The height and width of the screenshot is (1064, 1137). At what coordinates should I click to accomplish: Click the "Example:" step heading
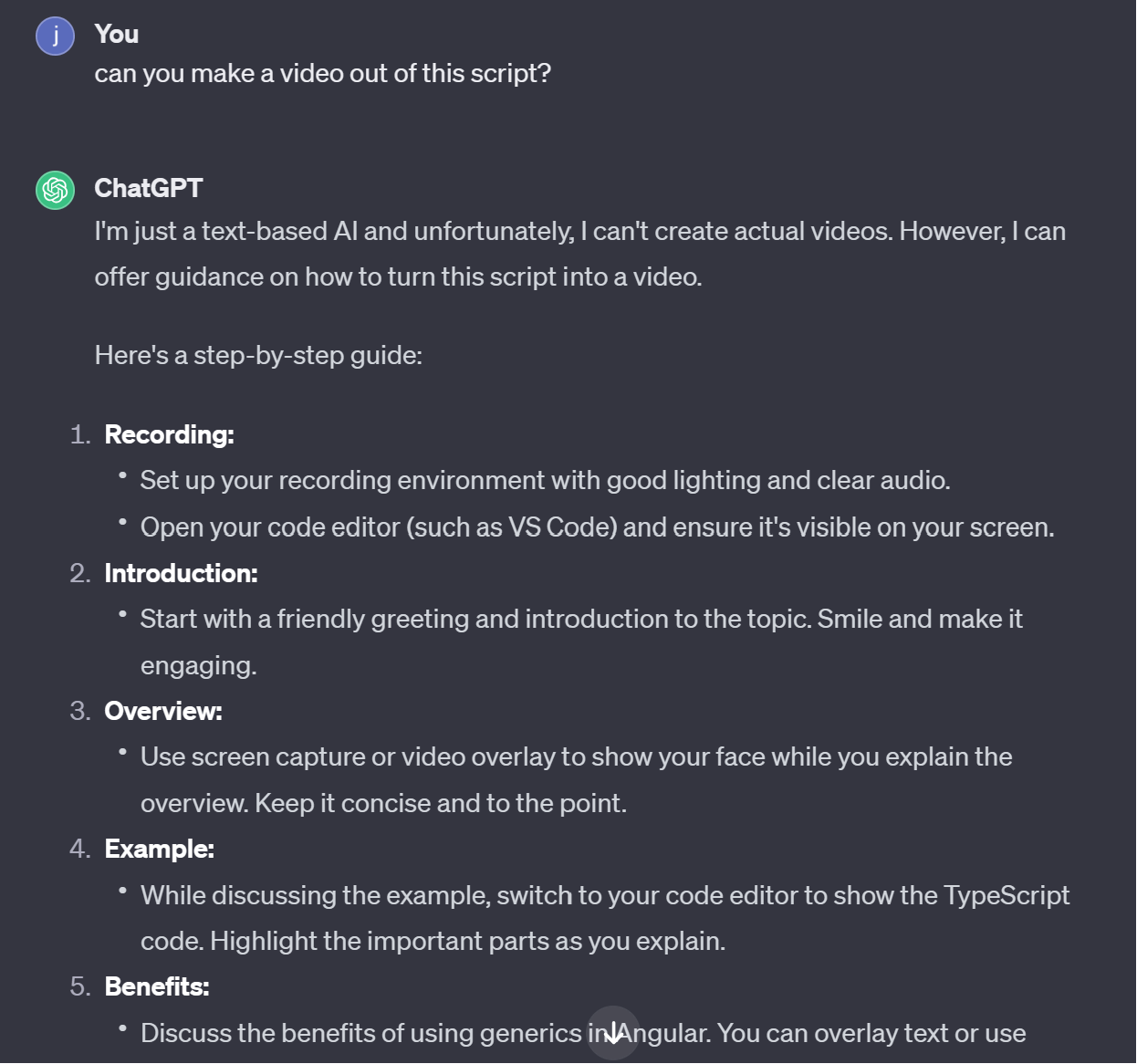(x=160, y=849)
